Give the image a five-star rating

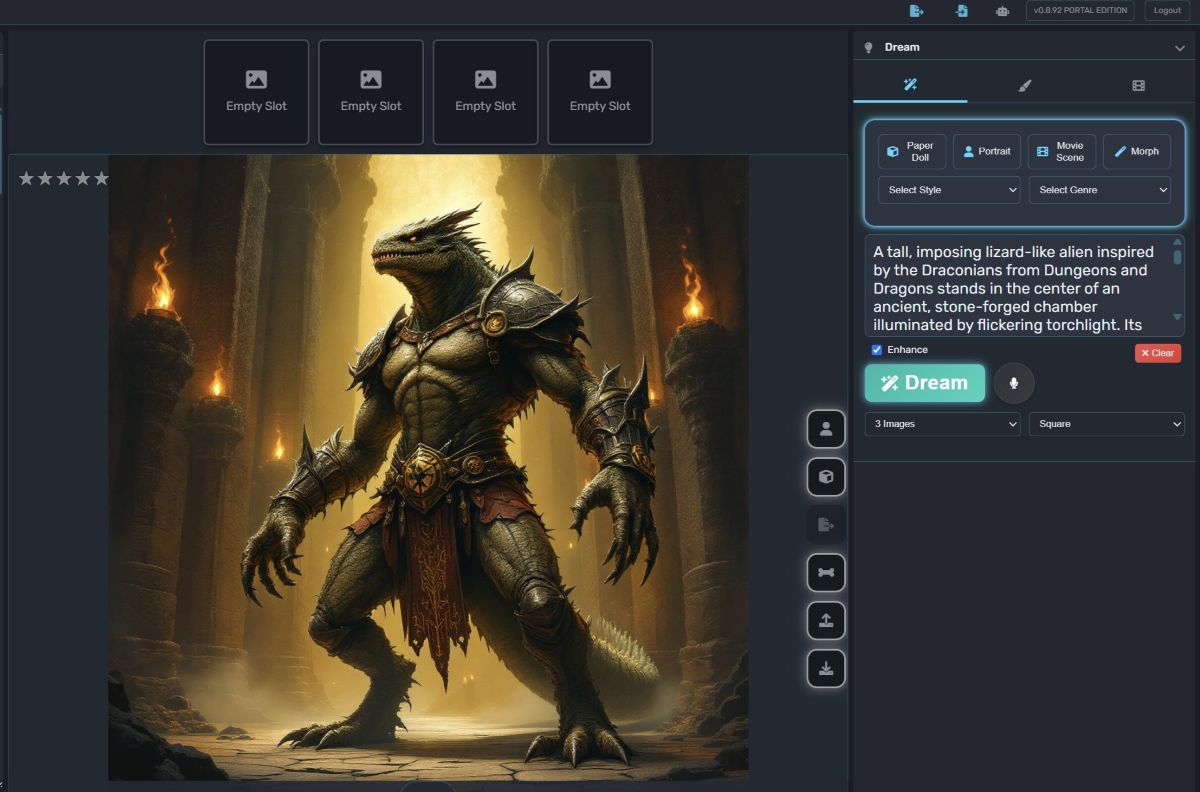[100, 178]
